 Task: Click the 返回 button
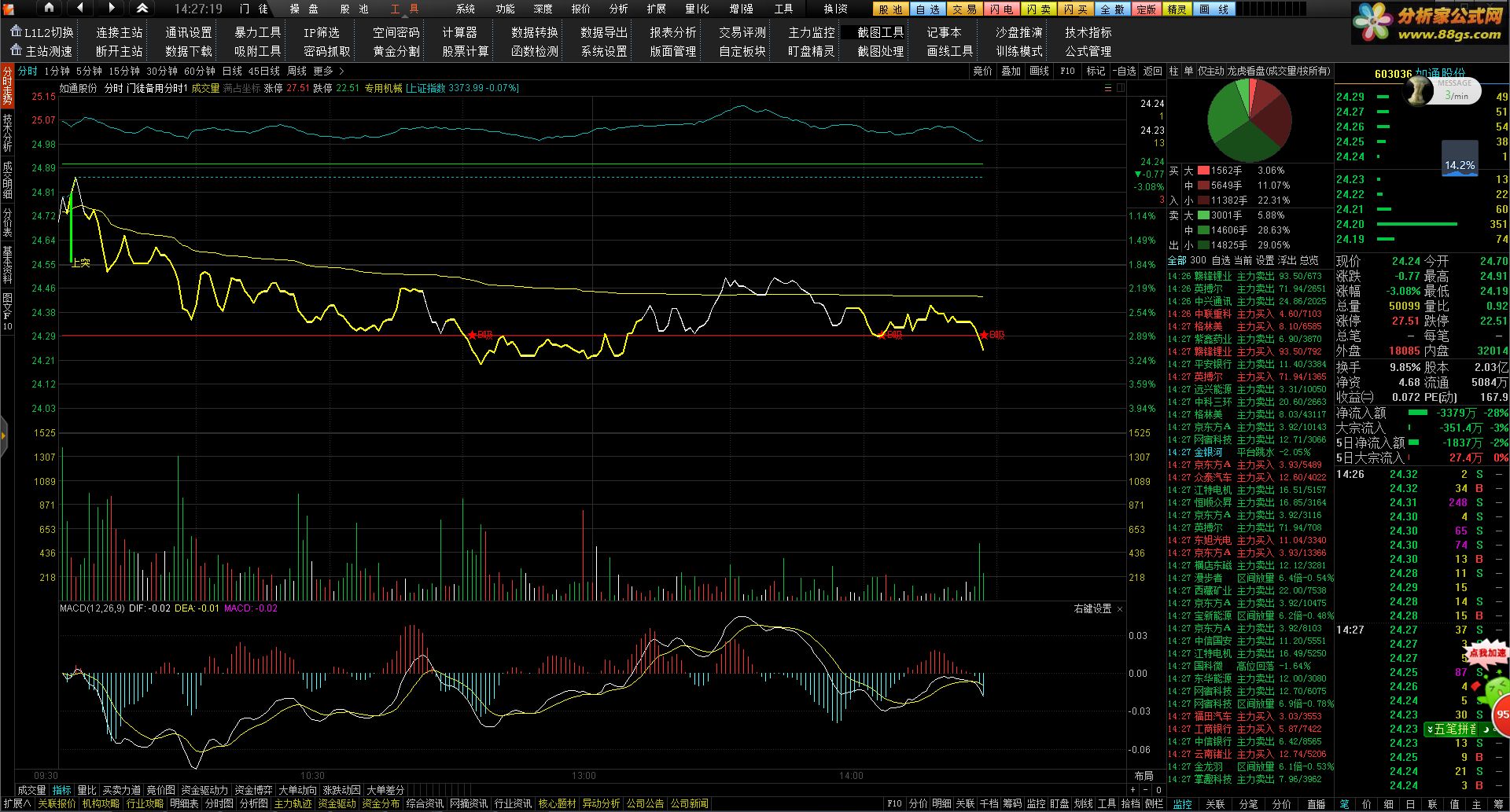pyautogui.click(x=1153, y=71)
